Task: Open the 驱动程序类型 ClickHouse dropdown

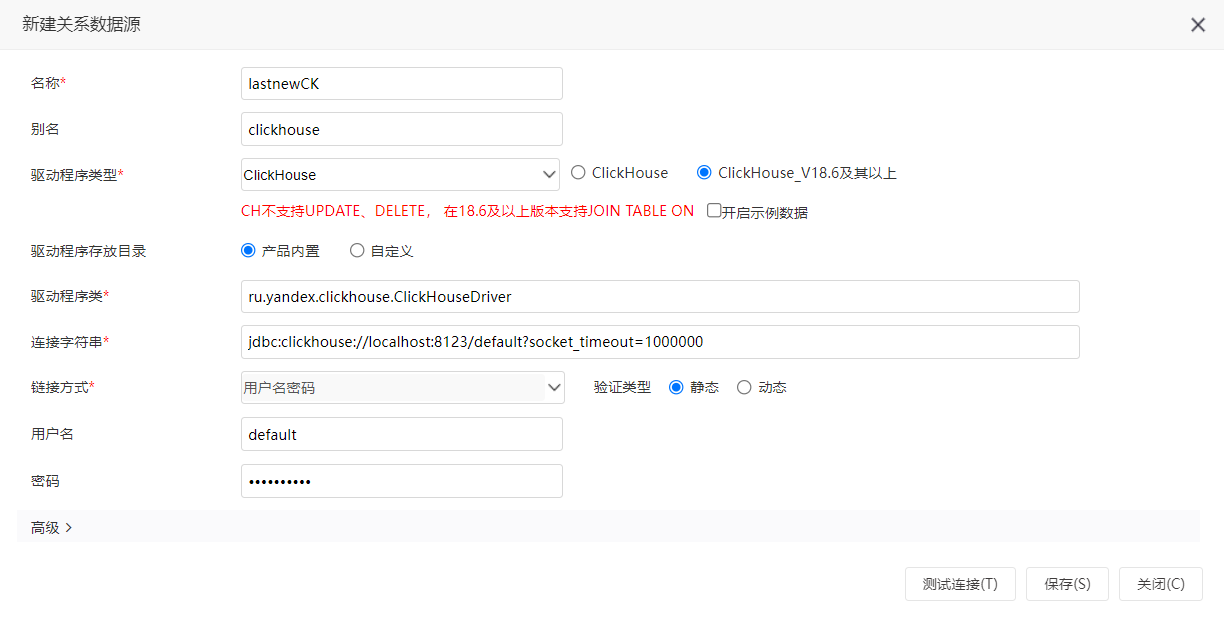Action: pos(400,174)
